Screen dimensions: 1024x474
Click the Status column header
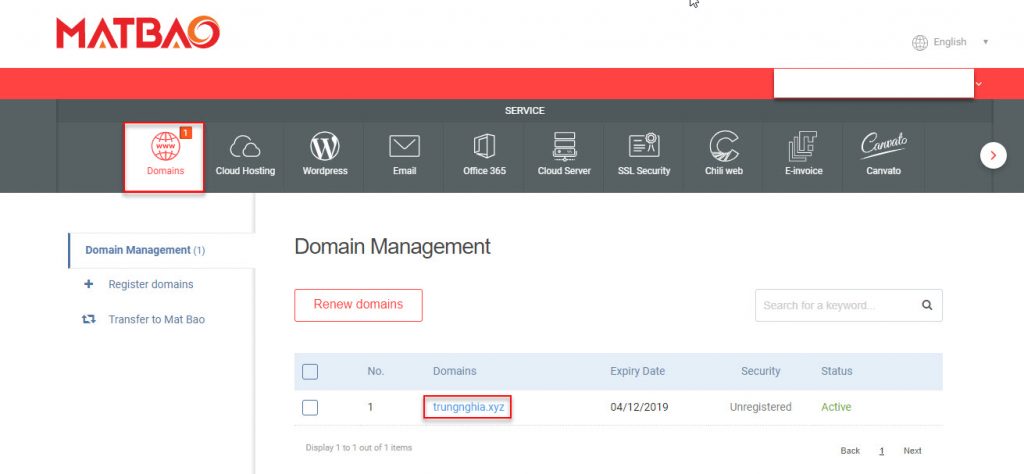837,371
